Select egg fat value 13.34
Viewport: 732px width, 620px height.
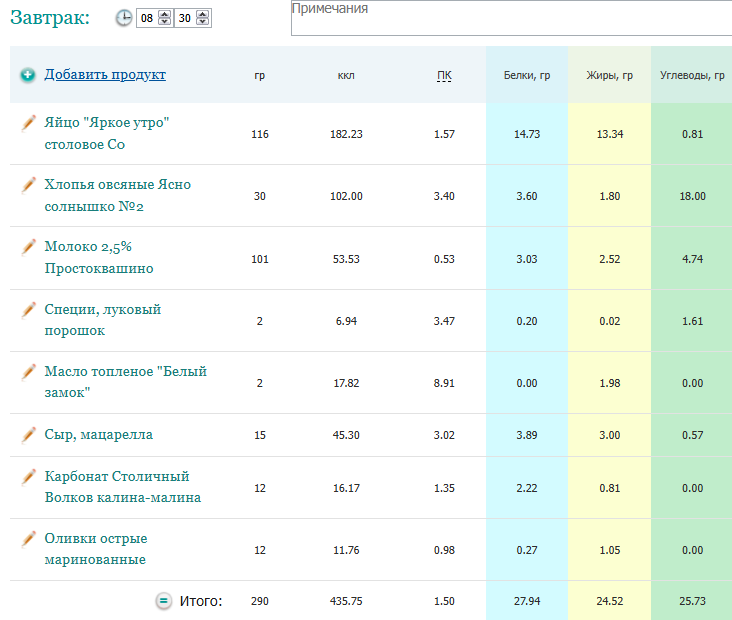pos(610,134)
